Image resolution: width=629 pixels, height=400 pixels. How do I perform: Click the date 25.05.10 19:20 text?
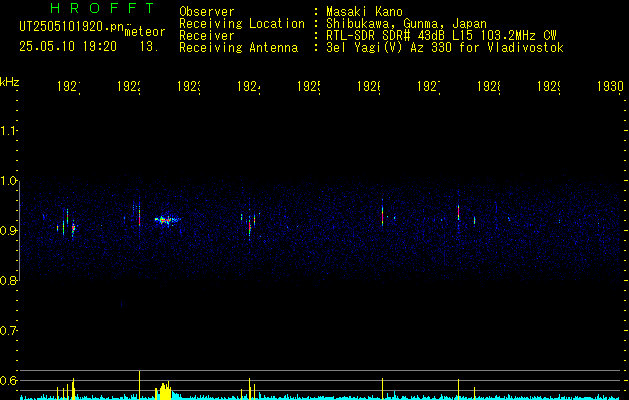[68, 47]
